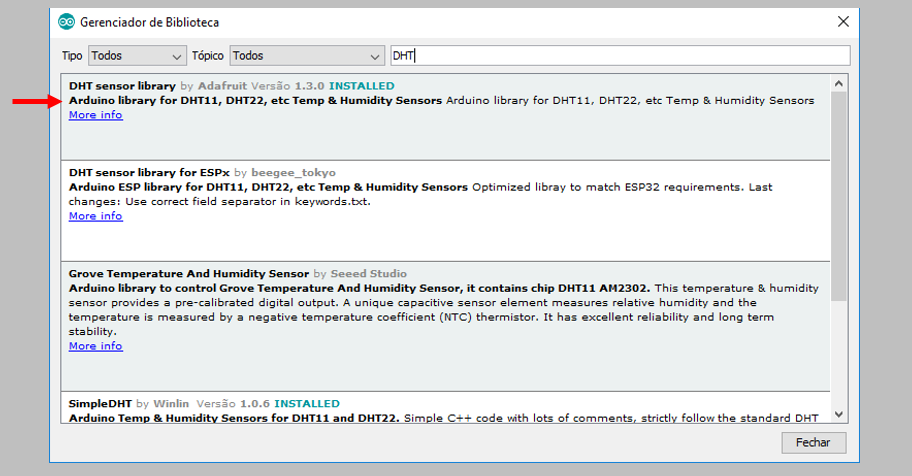Viewport: 912px width, 476px height.
Task: Click the author name Seeed Studio
Action: click(369, 274)
